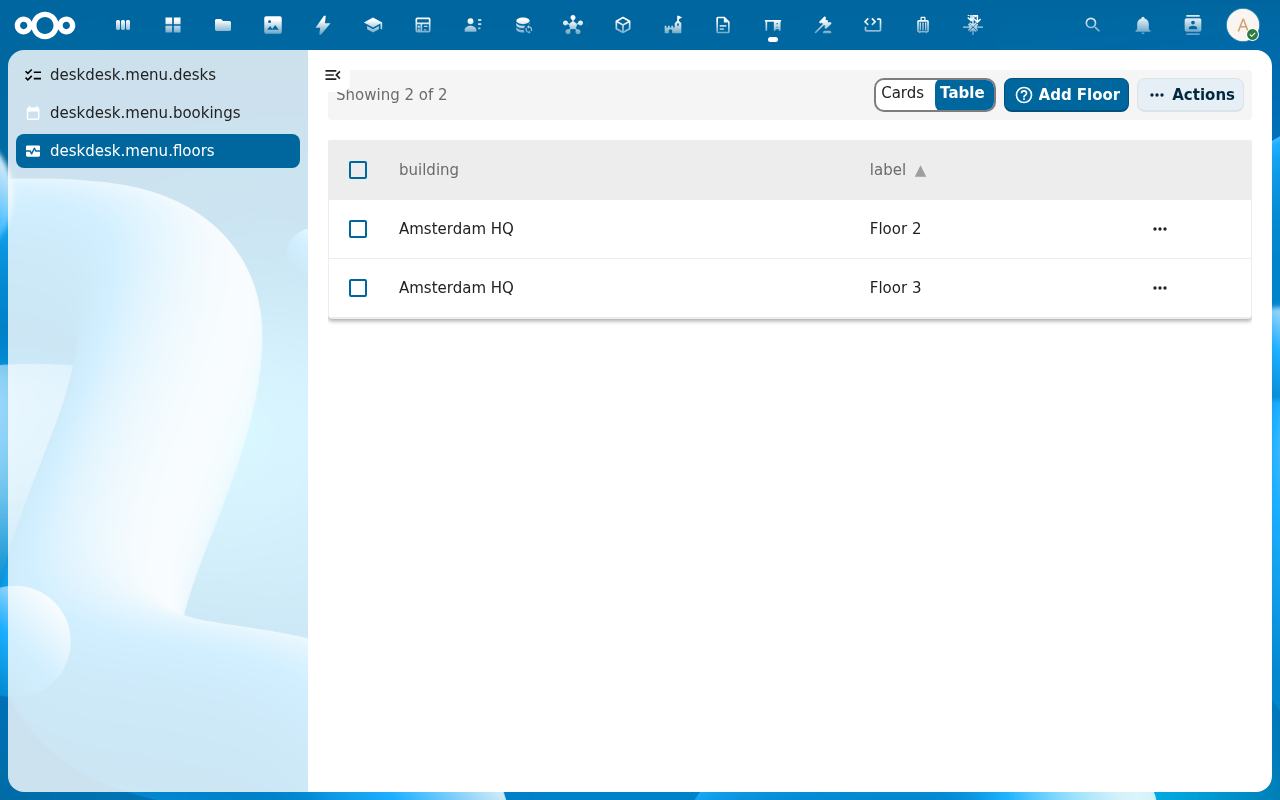
Task: Open the four-squares grid app in the top bar
Action: [x=173, y=25]
